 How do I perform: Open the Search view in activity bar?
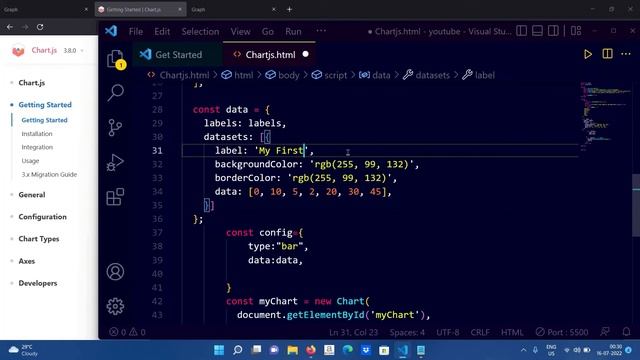[x=115, y=93]
